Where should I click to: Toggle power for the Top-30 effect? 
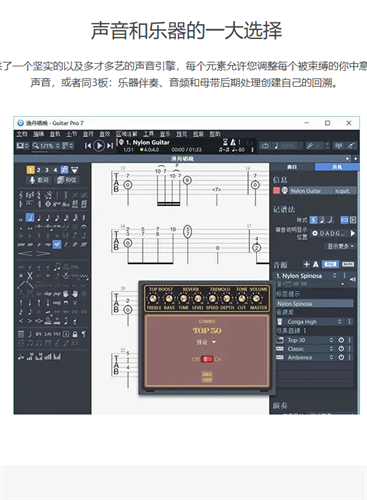click(x=341, y=340)
